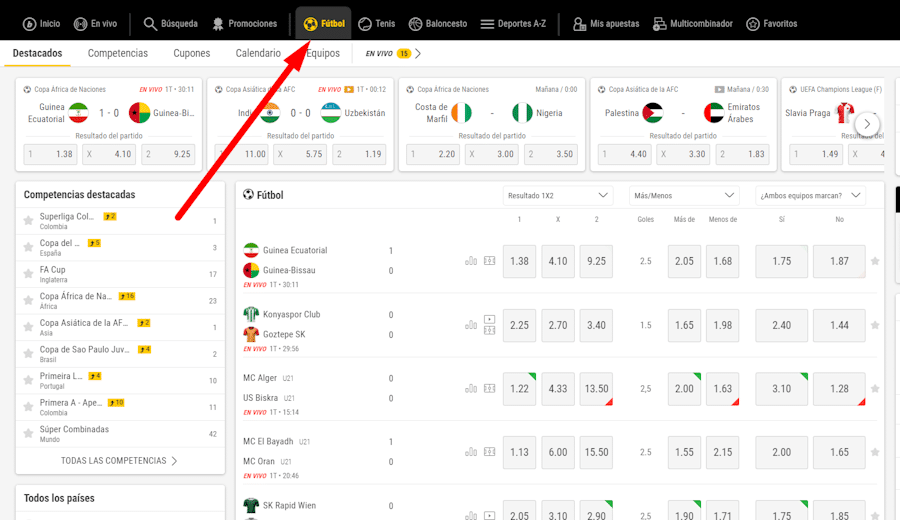The height and width of the screenshot is (520, 900).
Task: Select Más de 1.55 for MC El Bayadh
Action: coord(684,452)
